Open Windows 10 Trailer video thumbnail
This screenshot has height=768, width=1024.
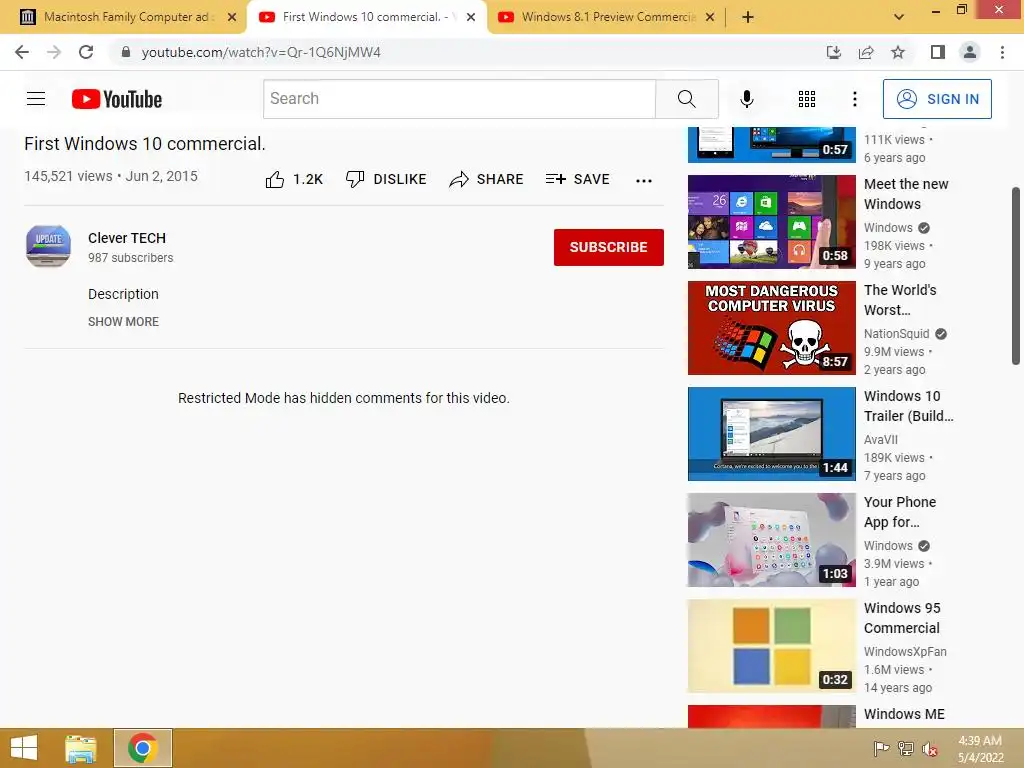point(771,434)
